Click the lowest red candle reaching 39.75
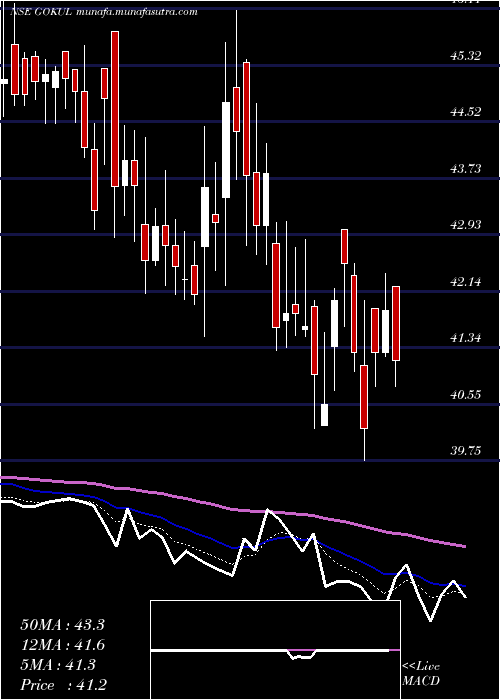This screenshot has height=700, width=500. [364, 397]
